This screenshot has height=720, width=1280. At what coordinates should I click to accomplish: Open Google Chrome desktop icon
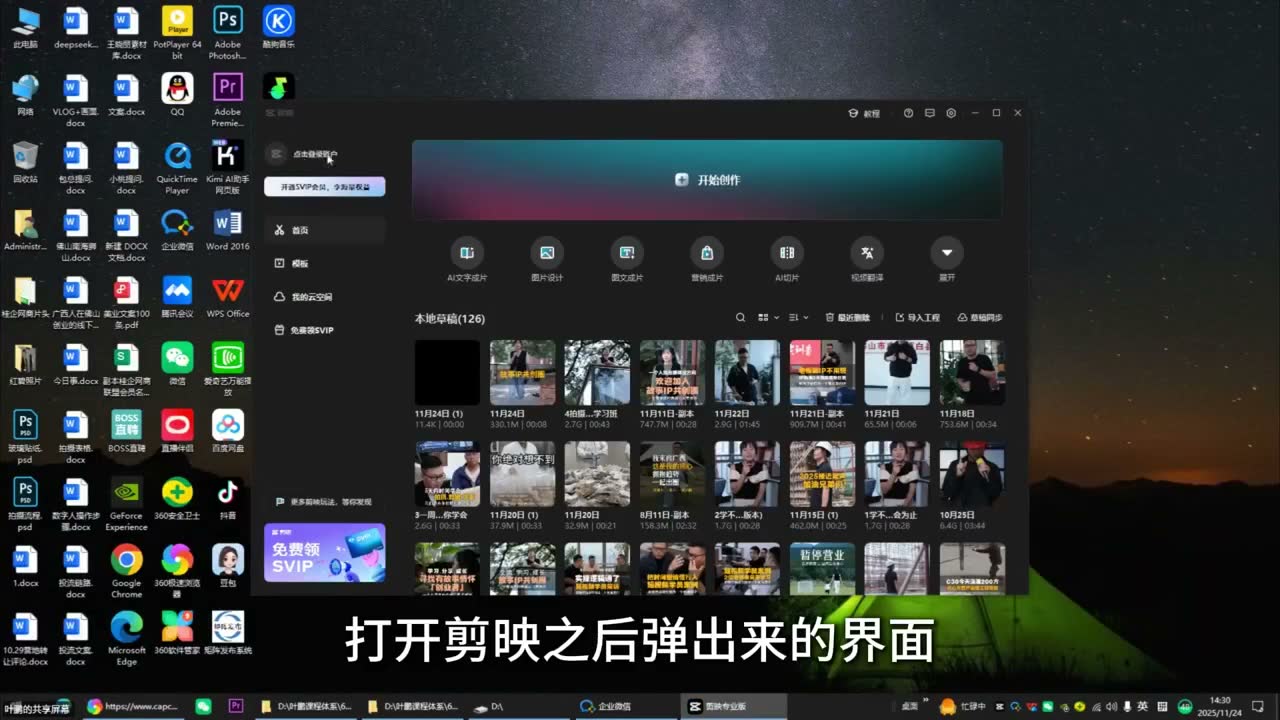tap(126, 571)
